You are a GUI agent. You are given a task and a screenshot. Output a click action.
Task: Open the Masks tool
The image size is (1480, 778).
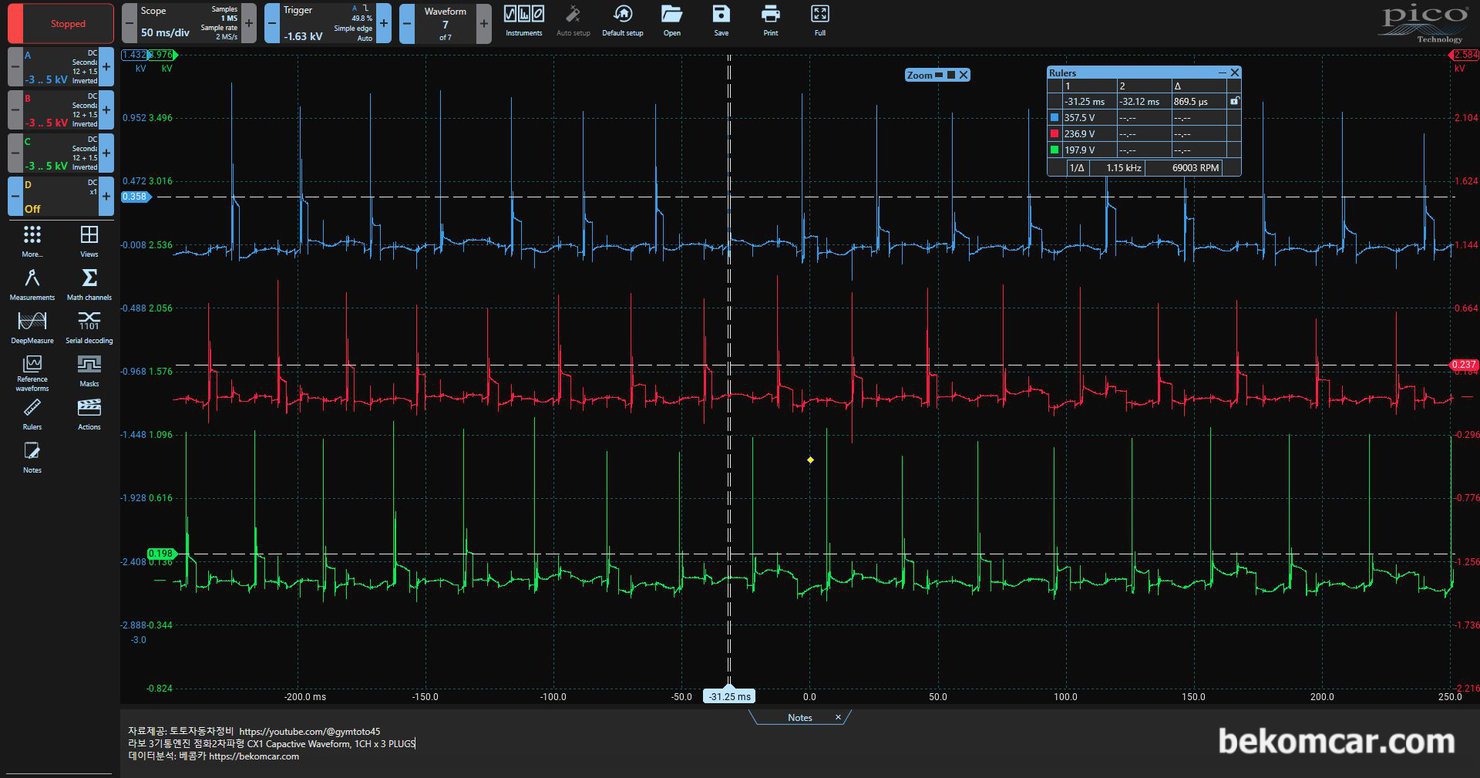[89, 369]
